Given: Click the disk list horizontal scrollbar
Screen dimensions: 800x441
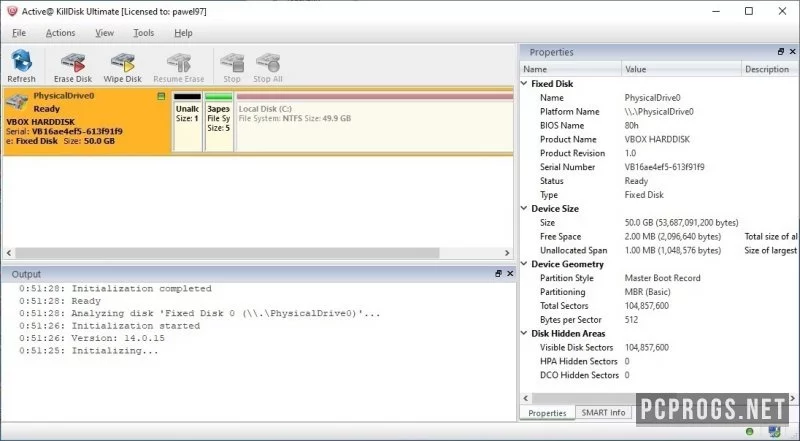Looking at the screenshot, I should (x=227, y=253).
